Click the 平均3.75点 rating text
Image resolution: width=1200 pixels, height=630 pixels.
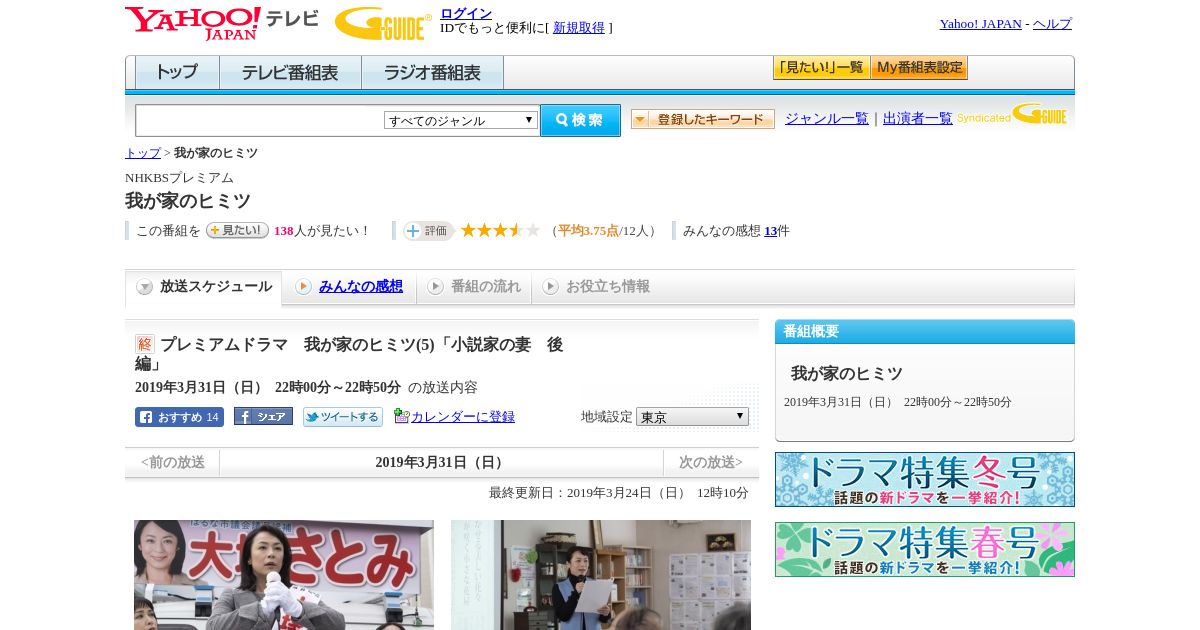coord(588,231)
